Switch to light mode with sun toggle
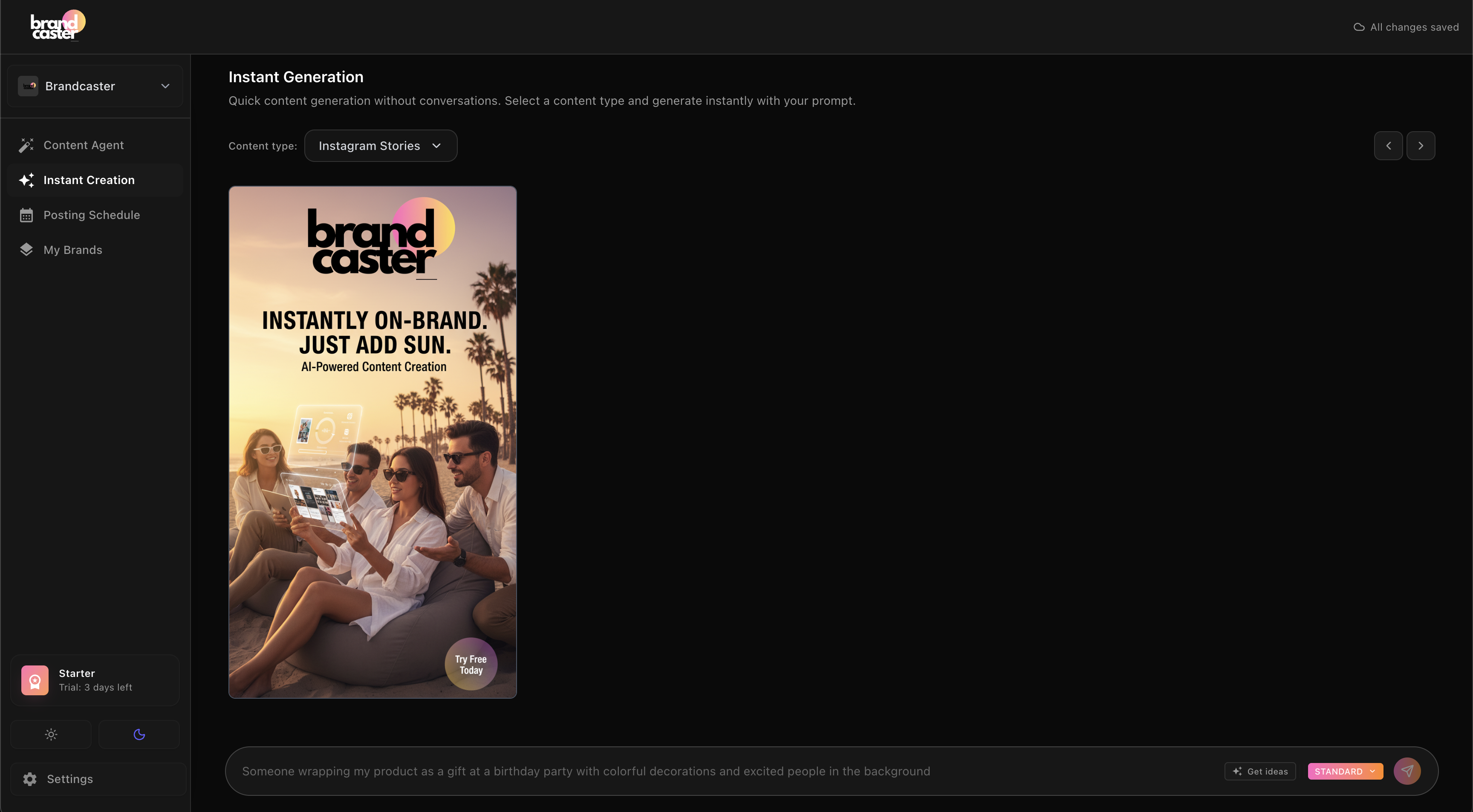 pos(51,734)
